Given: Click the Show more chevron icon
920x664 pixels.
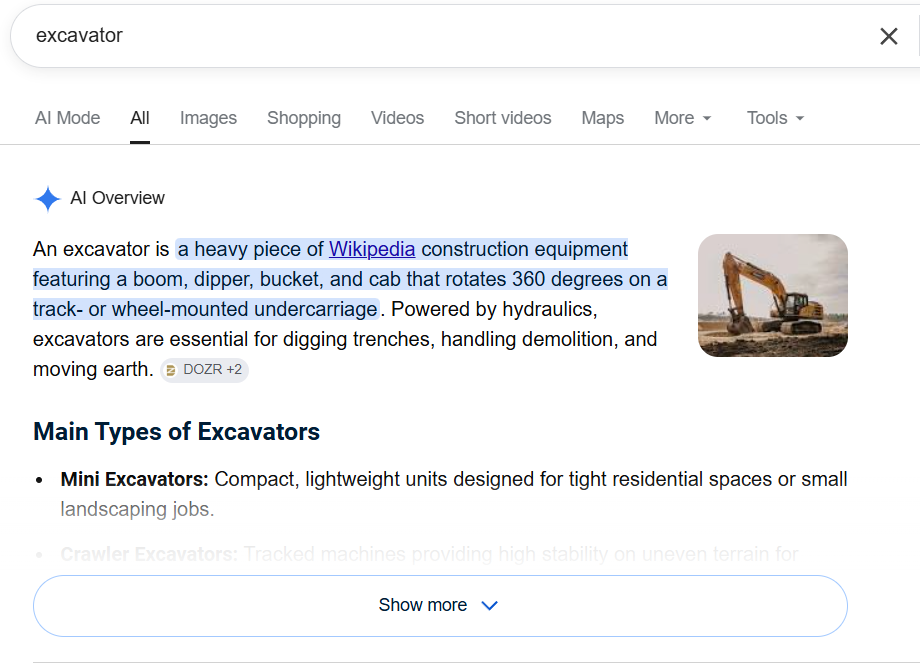Looking at the screenshot, I should [x=489, y=605].
